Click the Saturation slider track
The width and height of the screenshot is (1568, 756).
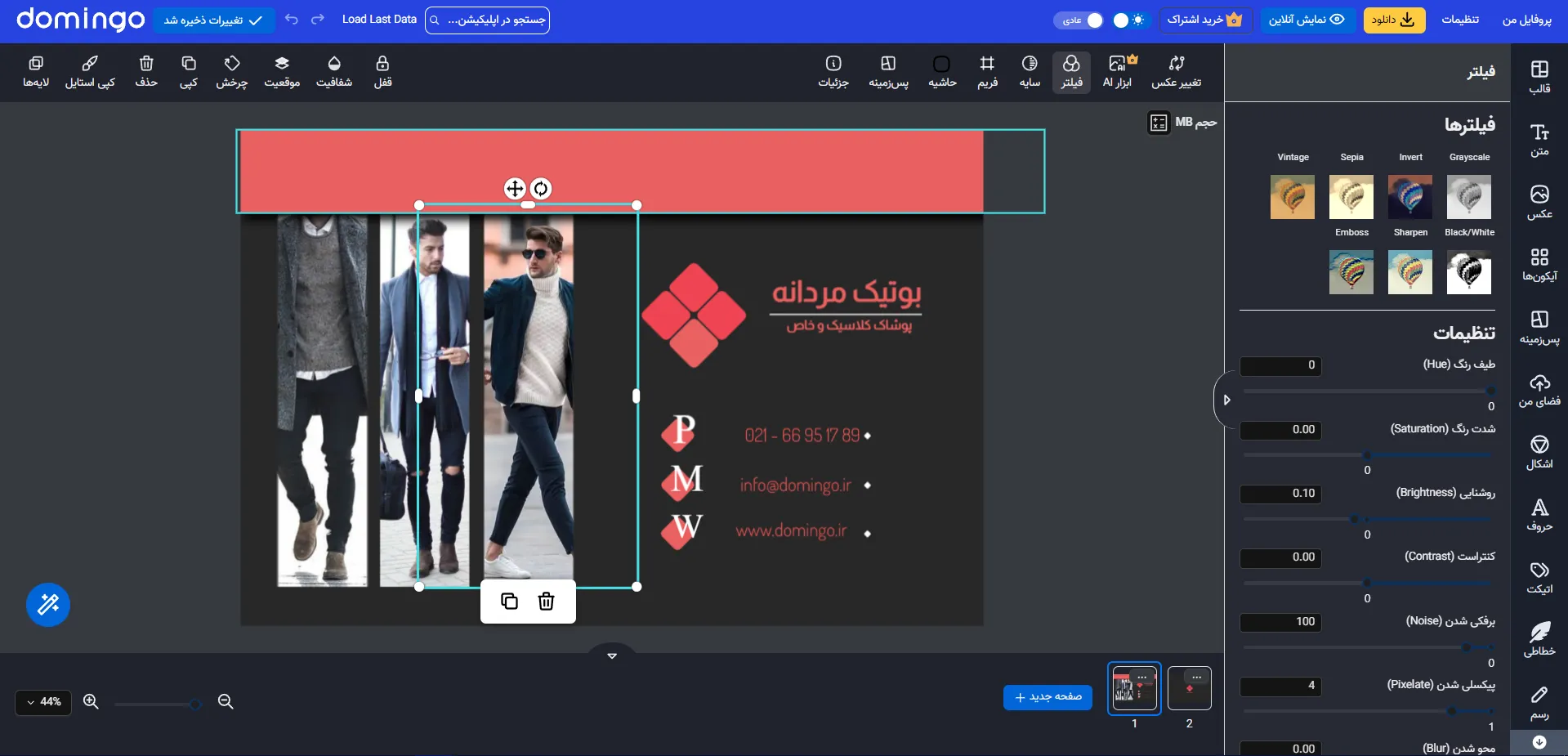click(x=1369, y=455)
